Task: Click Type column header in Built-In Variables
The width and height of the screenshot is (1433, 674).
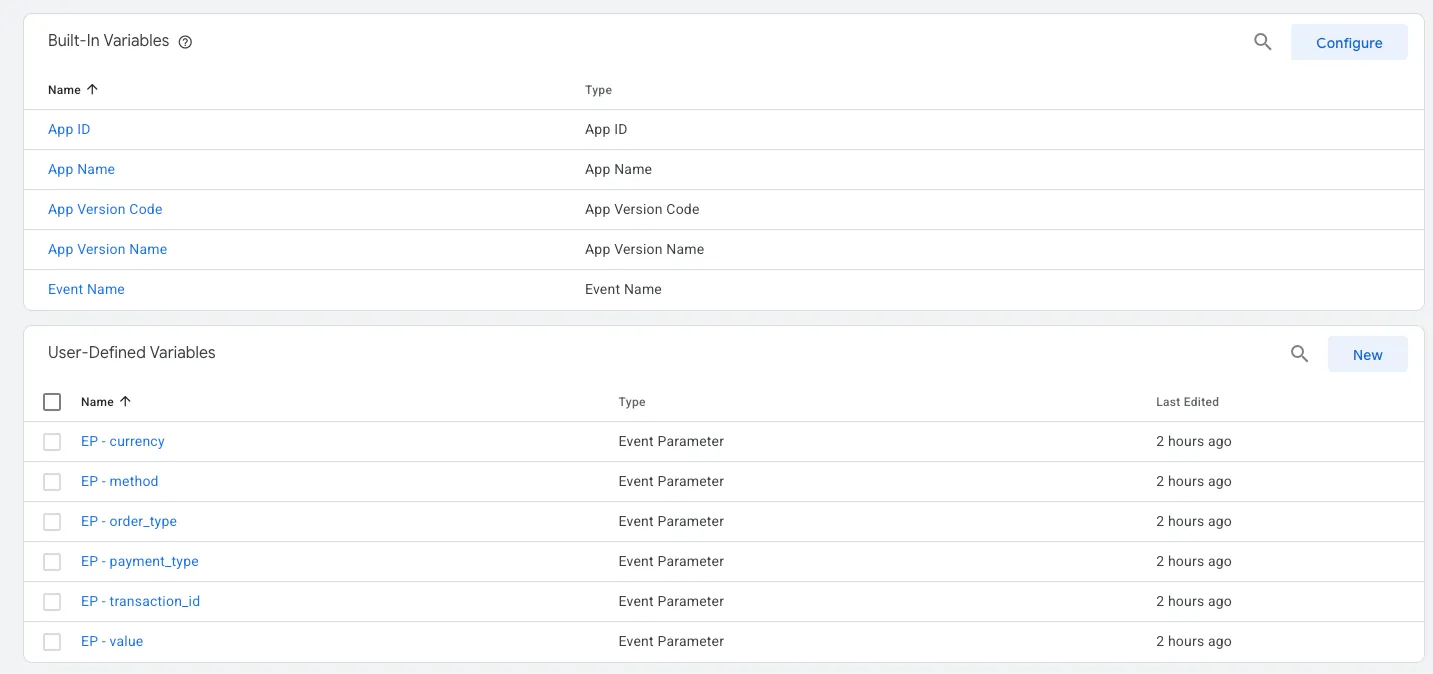Action: (598, 90)
